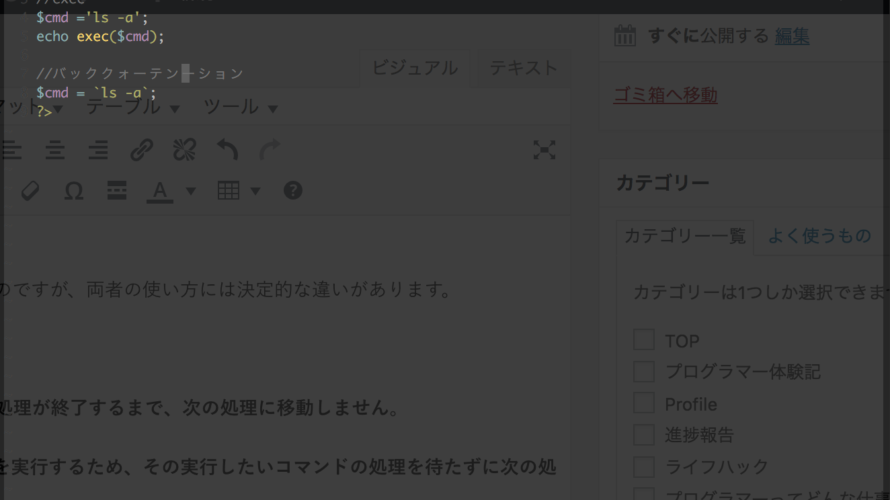Open table grid dropdown arrow
Image resolution: width=890 pixels, height=500 pixels.
255,191
